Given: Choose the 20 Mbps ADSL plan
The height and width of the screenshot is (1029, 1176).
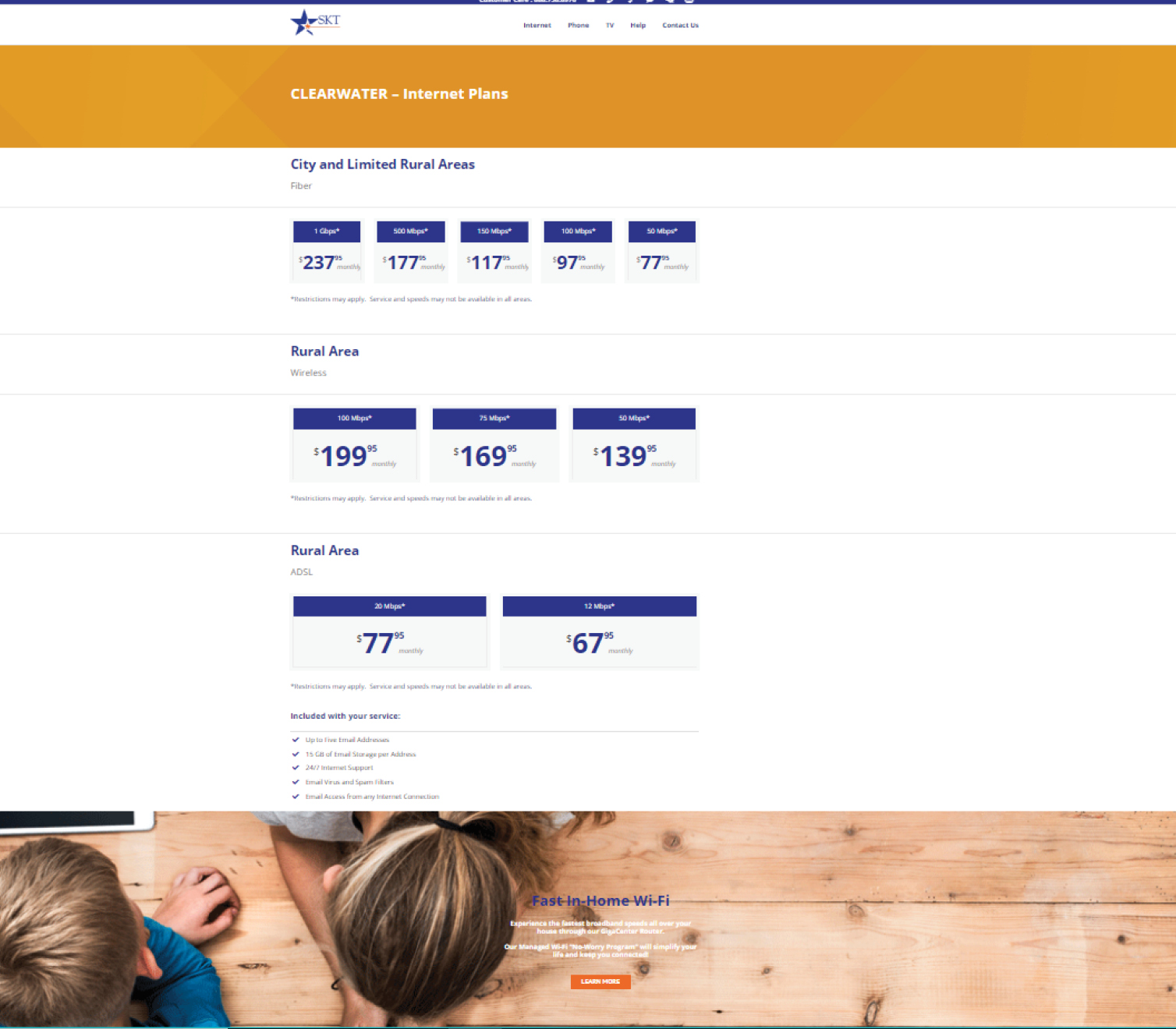Looking at the screenshot, I should pos(390,631).
